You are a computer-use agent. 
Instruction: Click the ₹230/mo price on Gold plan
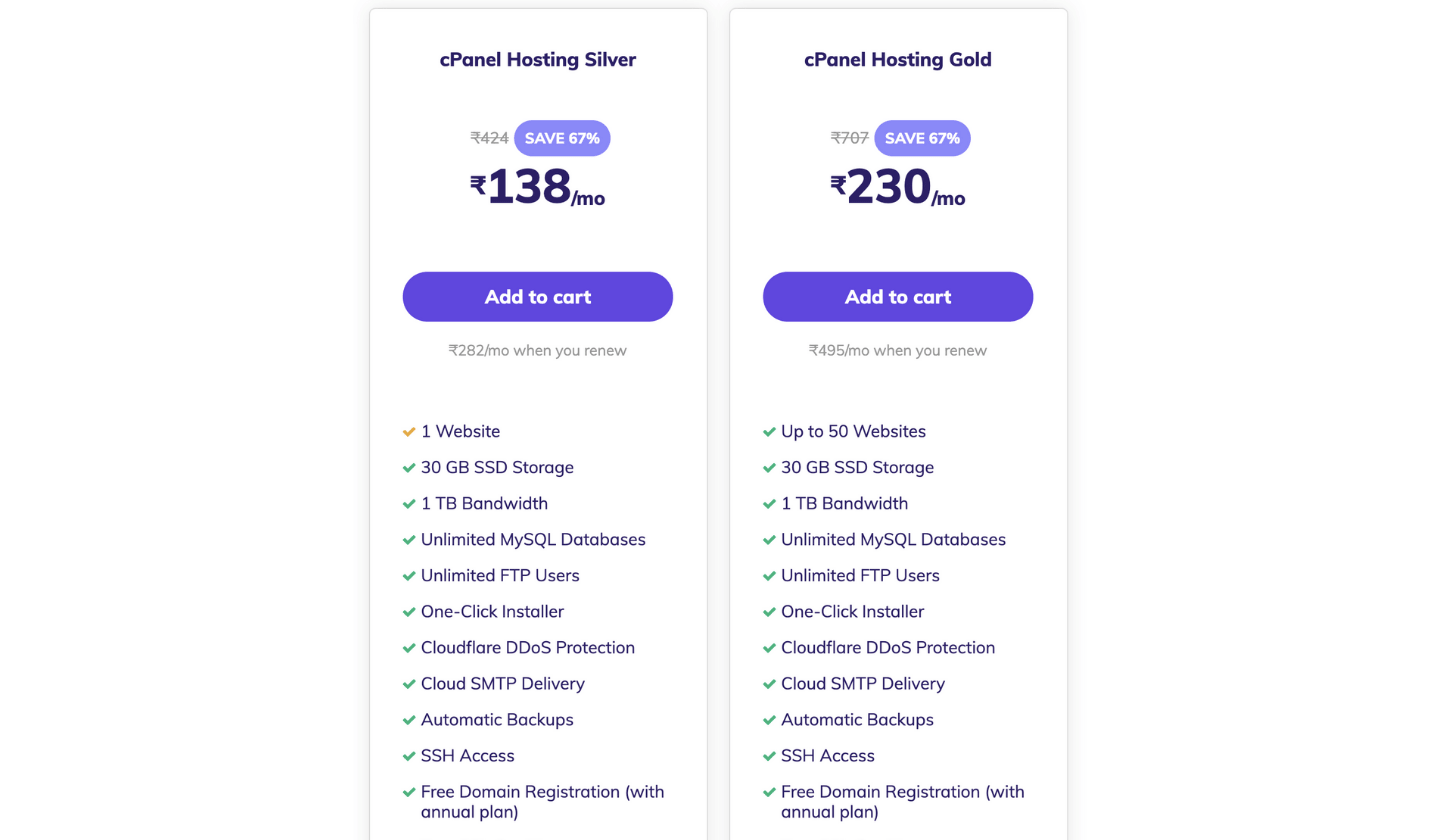898,187
